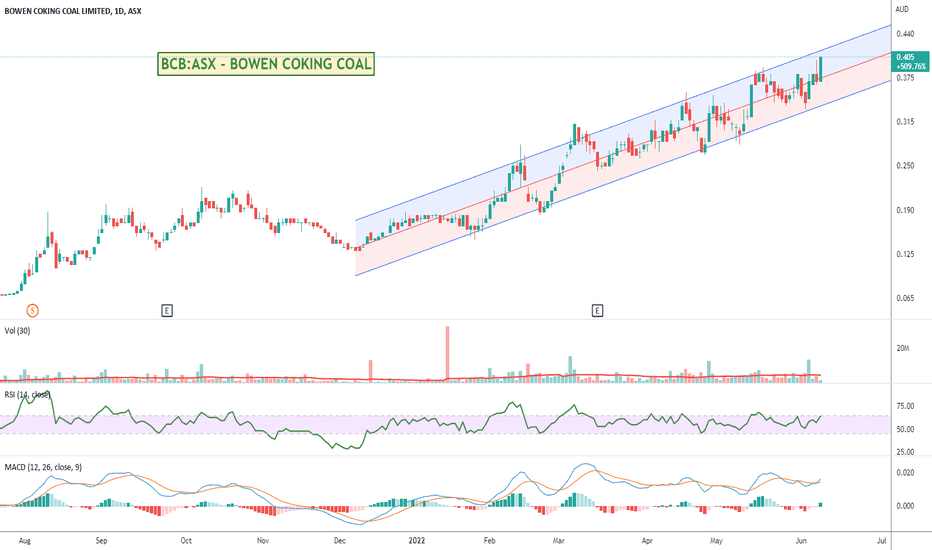This screenshot has height=550, width=932.
Task: Click the RSI 25.00 axis label
Action: 905,452
